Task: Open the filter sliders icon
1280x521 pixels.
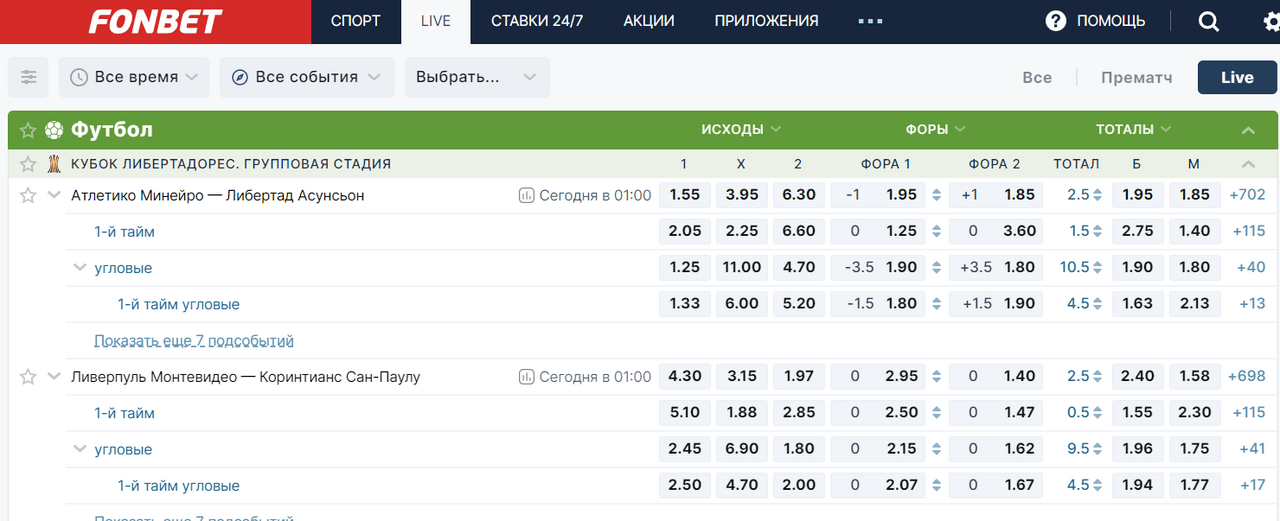Action: (x=28, y=77)
